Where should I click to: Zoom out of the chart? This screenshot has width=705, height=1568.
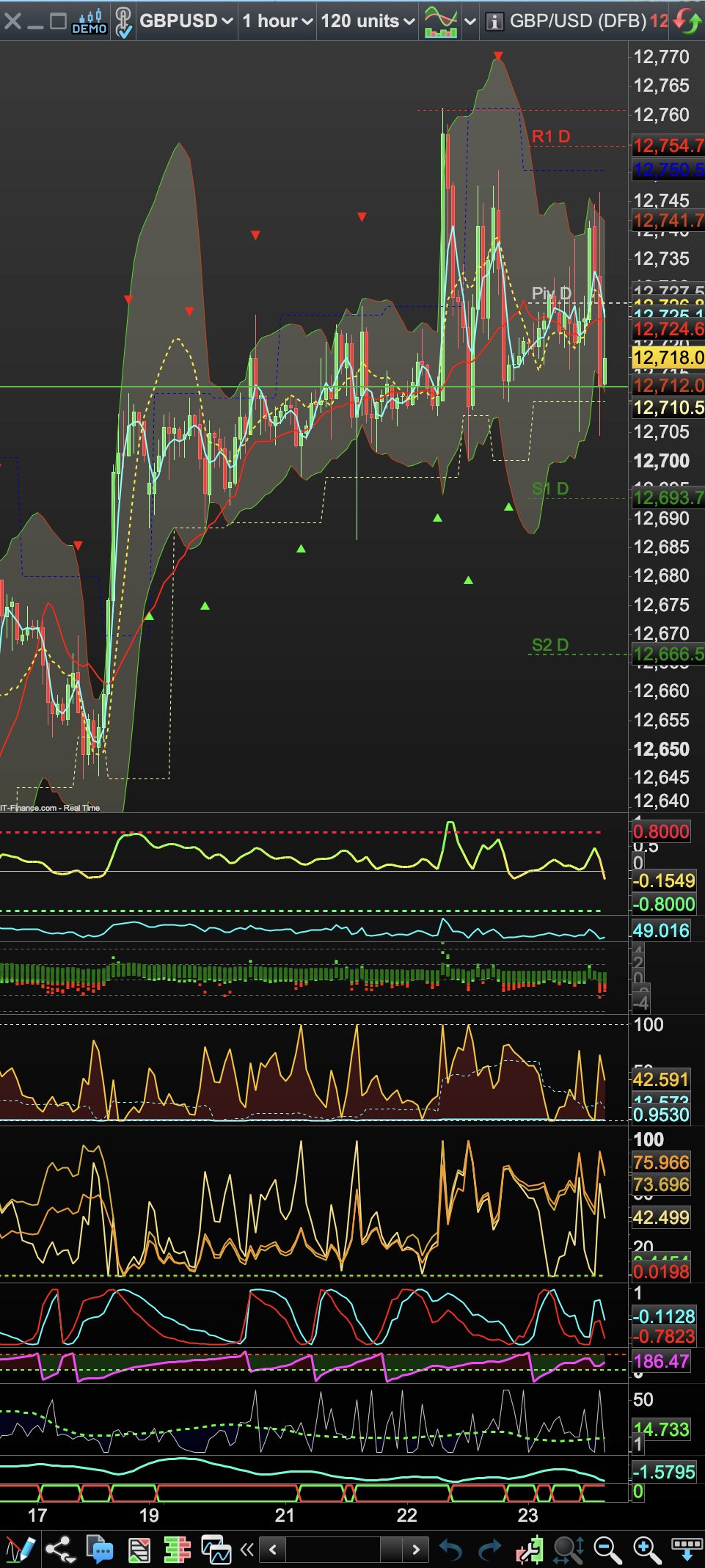pos(607,1550)
